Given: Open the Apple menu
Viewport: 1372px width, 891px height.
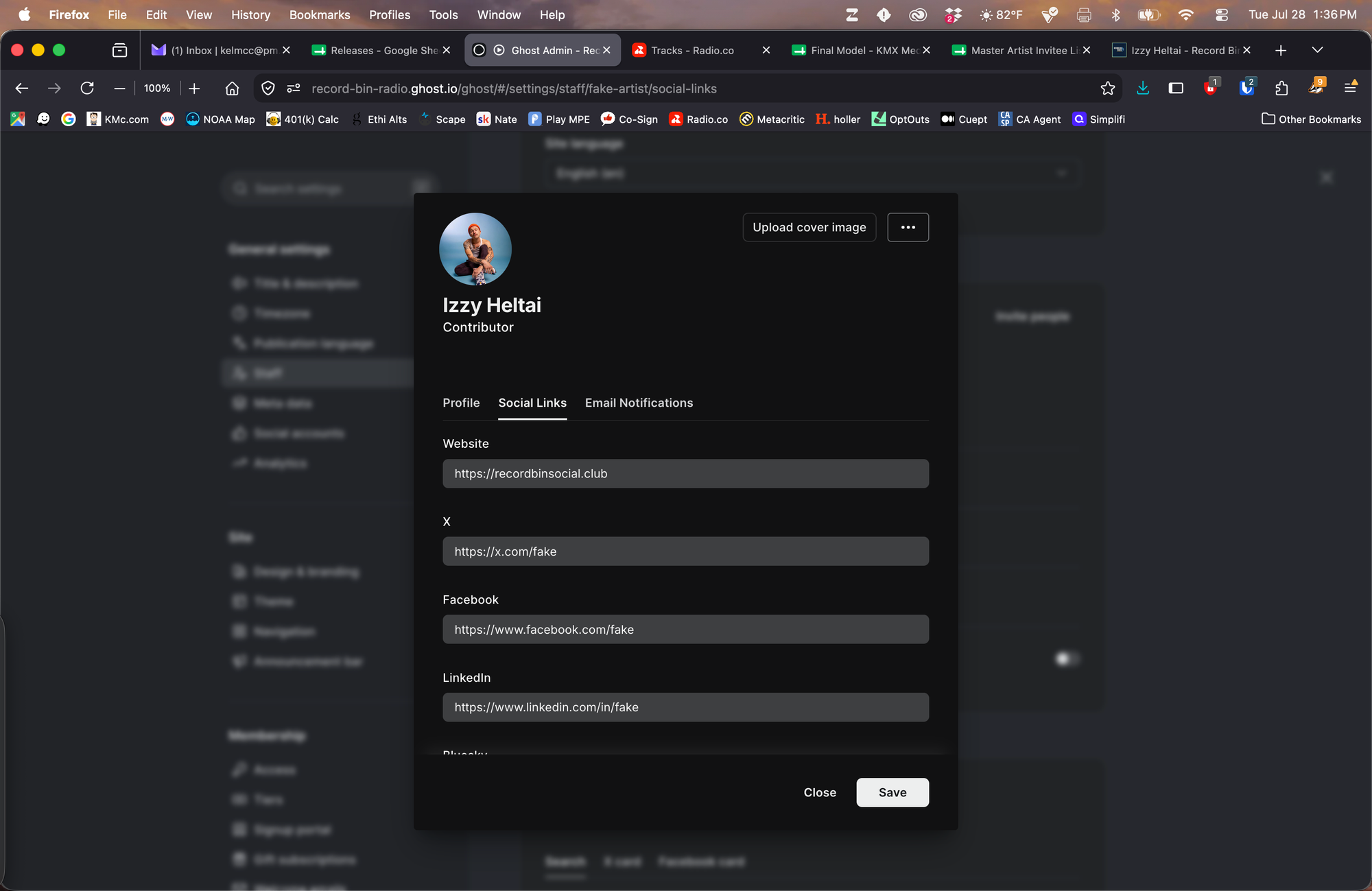Looking at the screenshot, I should click(x=24, y=14).
